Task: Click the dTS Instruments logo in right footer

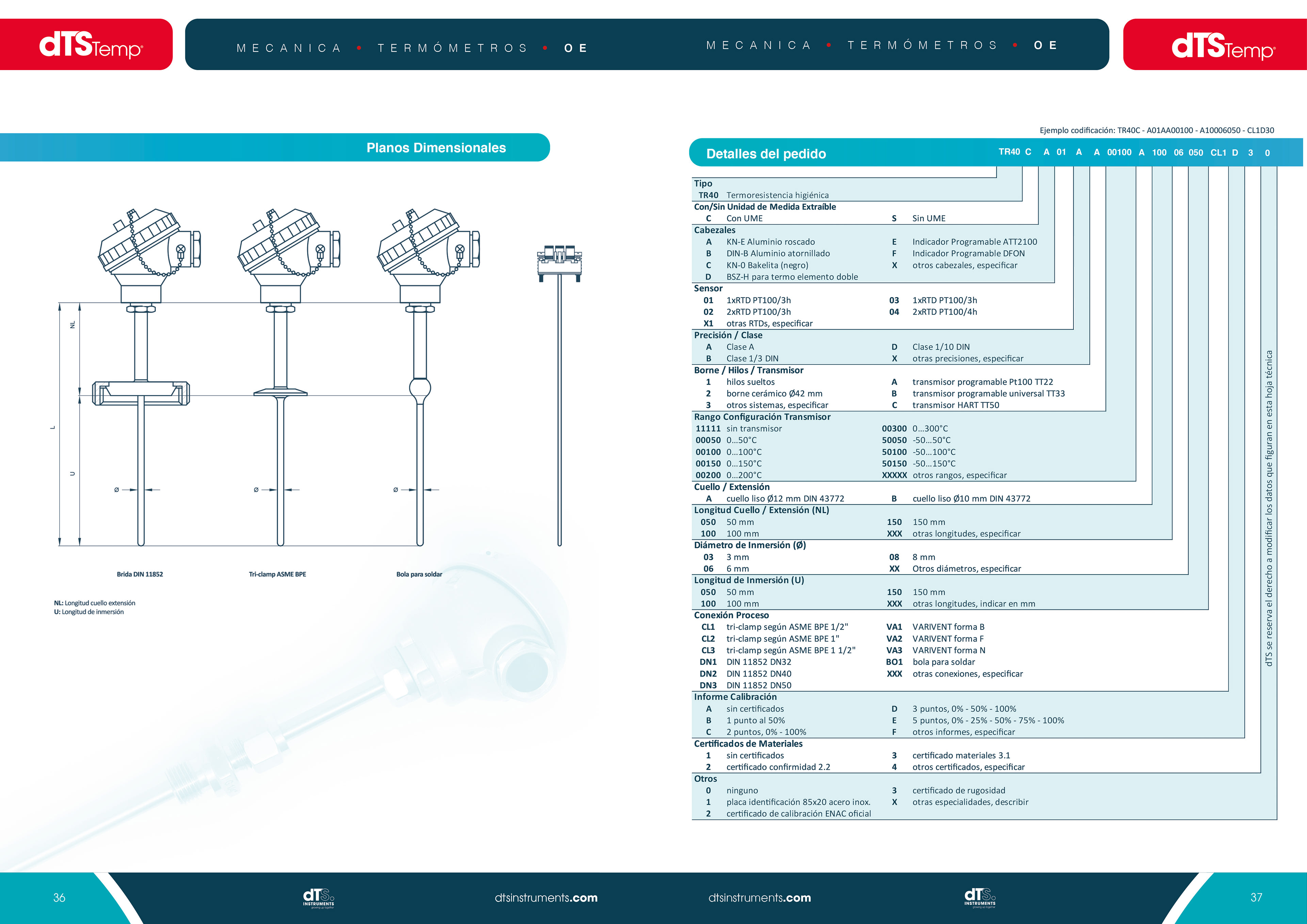Action: click(x=980, y=898)
